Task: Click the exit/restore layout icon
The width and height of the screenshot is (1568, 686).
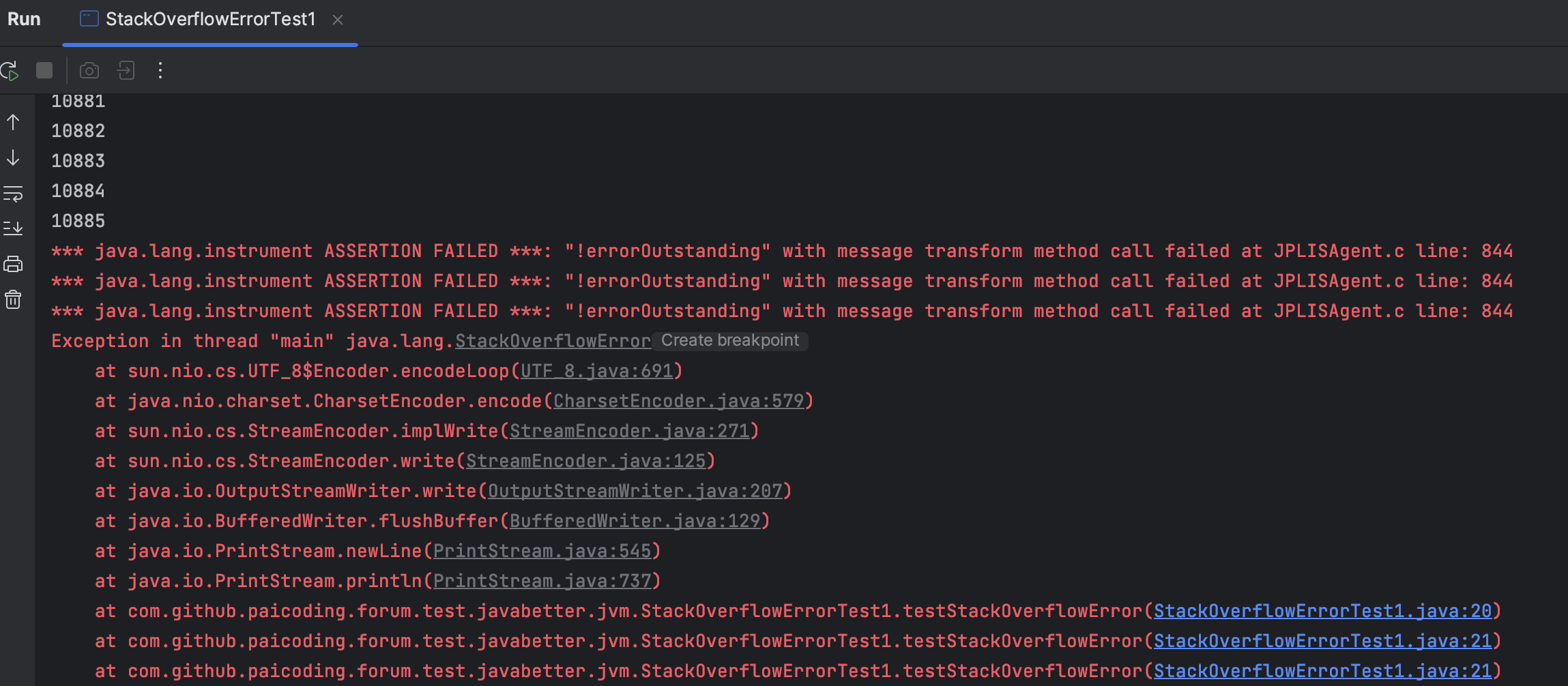Action: (x=126, y=70)
